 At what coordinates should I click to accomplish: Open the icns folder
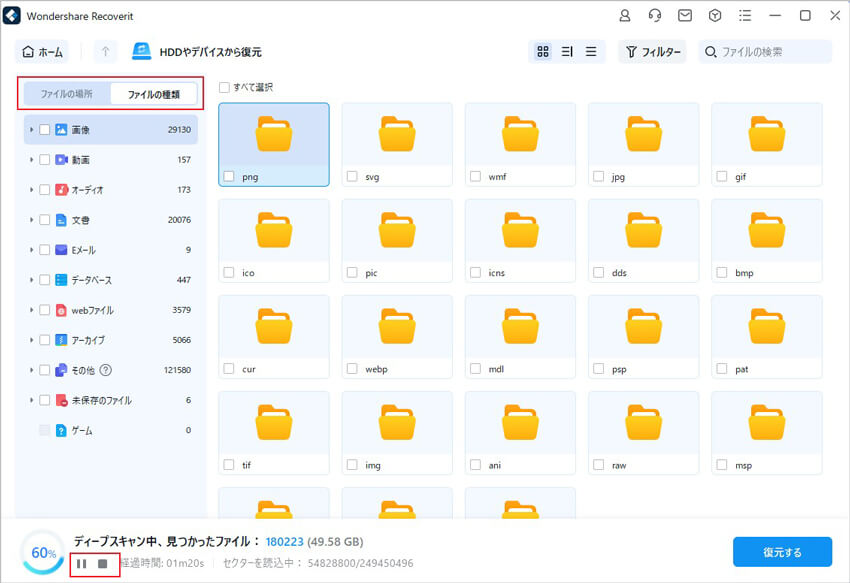coord(520,241)
